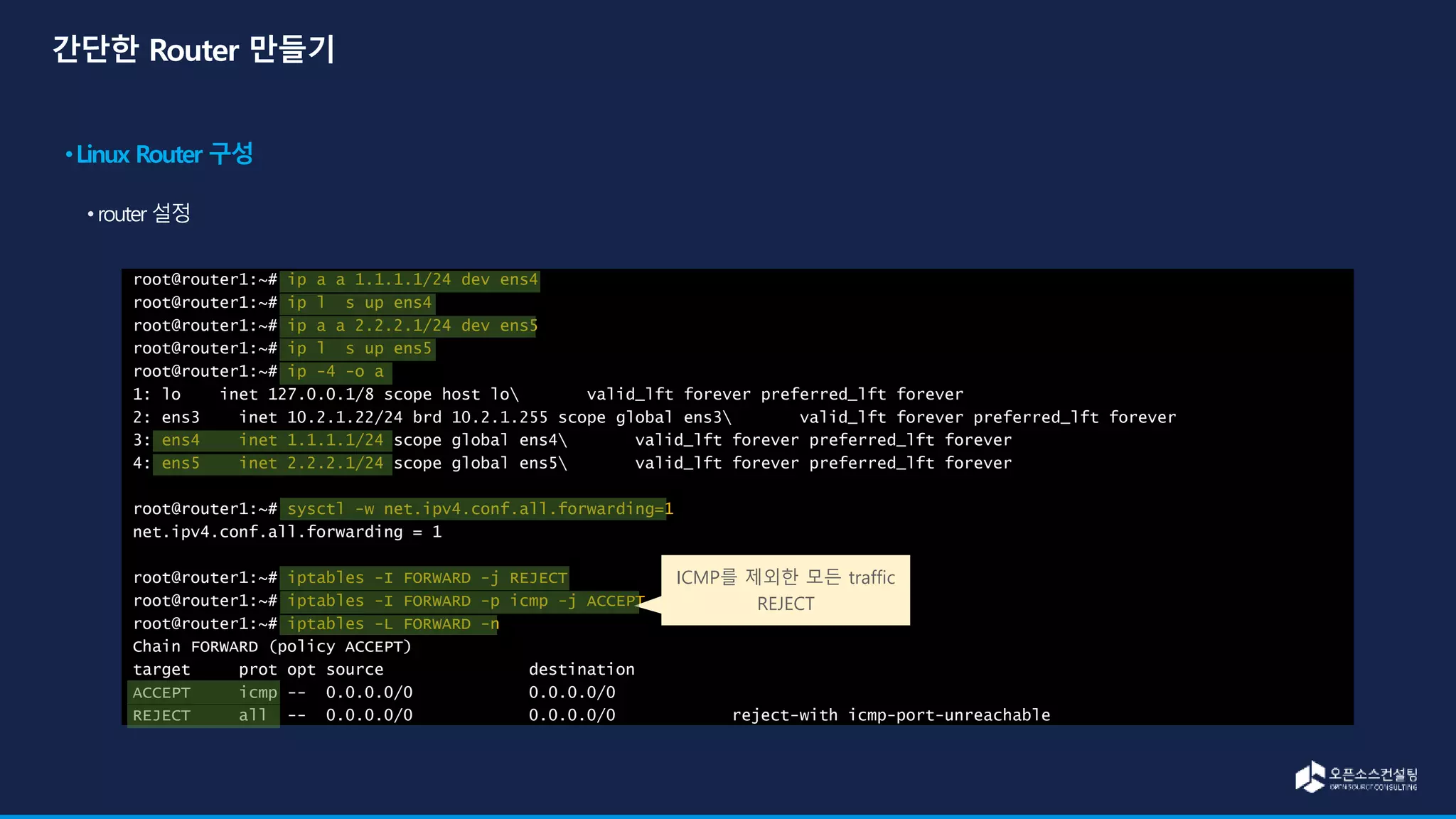Click the highlighted ens5 inet 2.2.2.1/24 output

coord(272,464)
